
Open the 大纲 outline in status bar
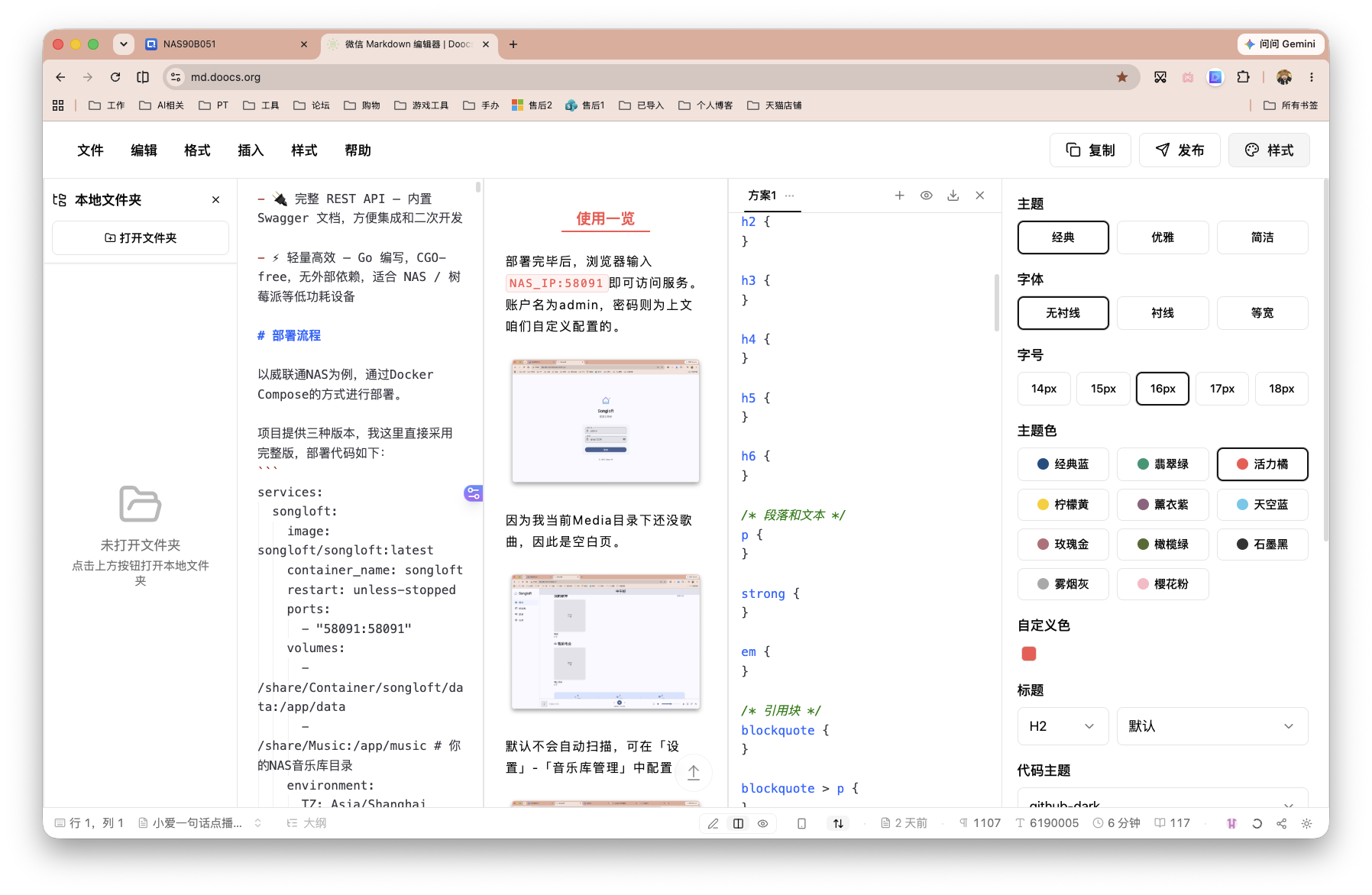[306, 823]
